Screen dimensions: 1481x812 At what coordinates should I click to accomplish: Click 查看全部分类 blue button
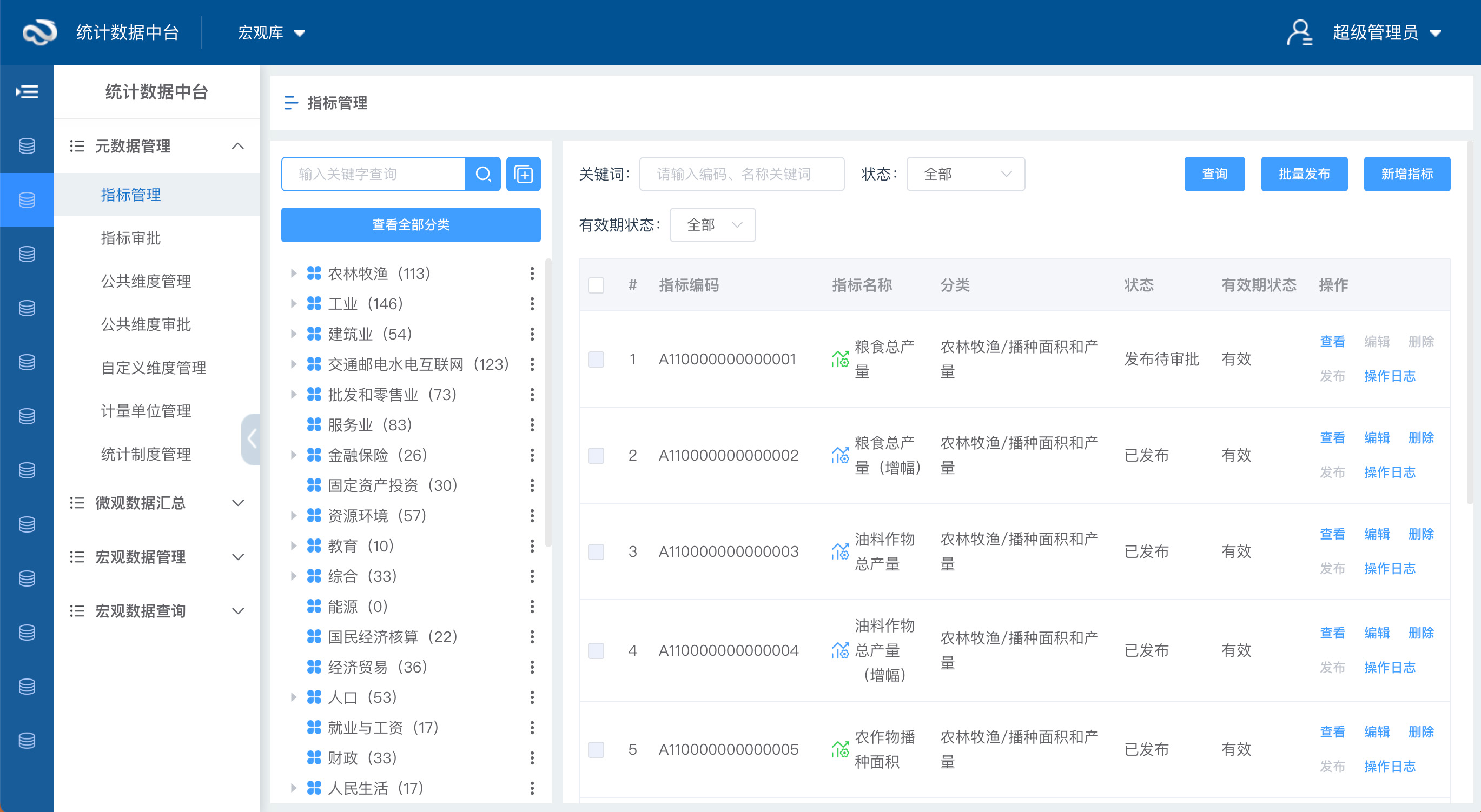tap(411, 225)
